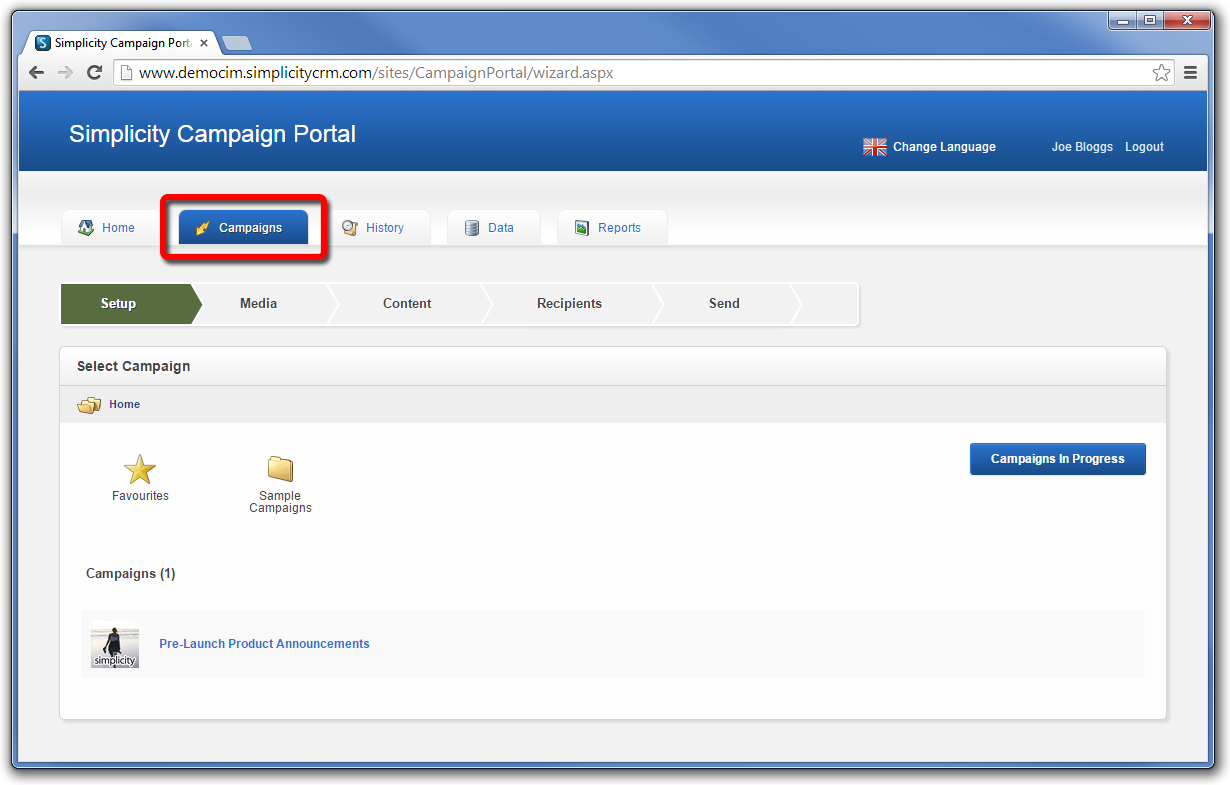Click the Simplicity Campaign Portal title

click(212, 134)
